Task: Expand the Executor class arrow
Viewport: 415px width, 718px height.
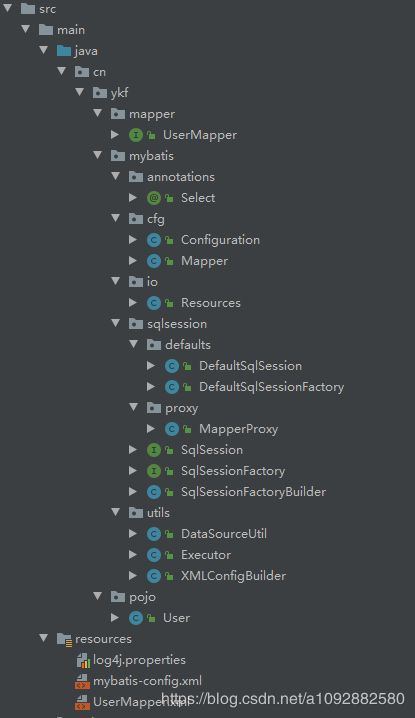Action: coord(133,555)
